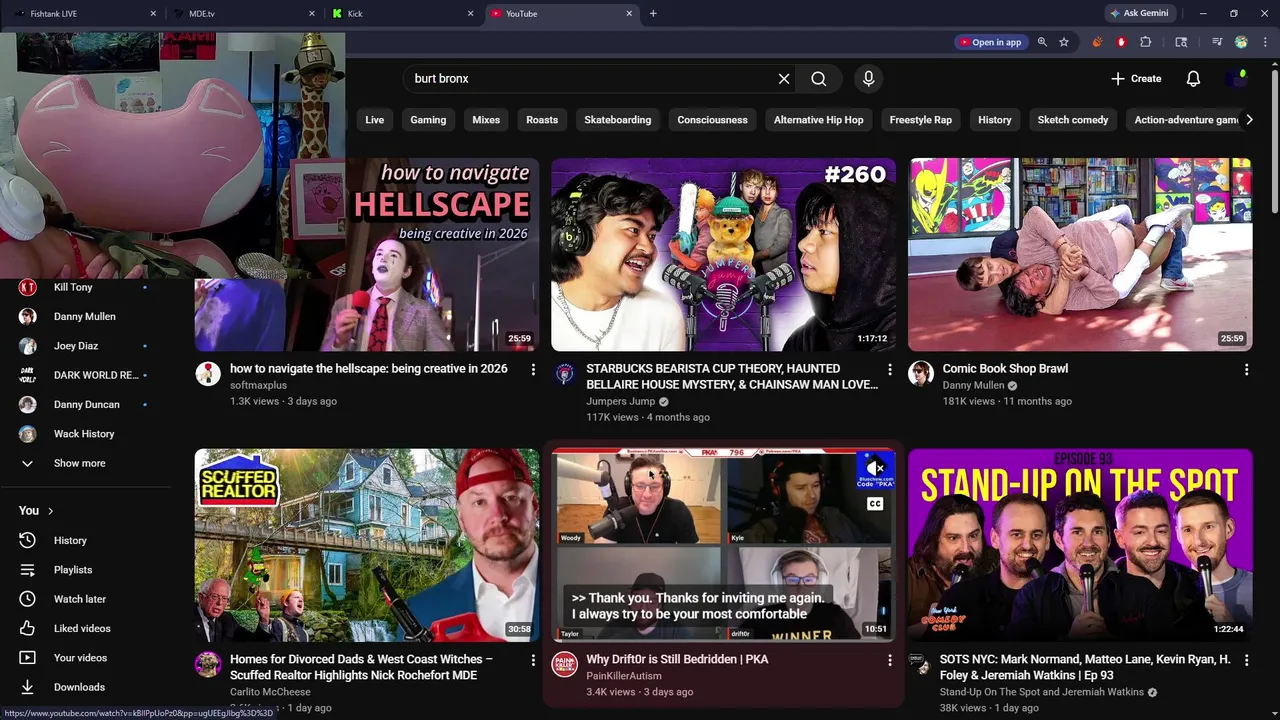Image resolution: width=1280 pixels, height=720 pixels.
Task: Click the Create button
Action: coord(1136,79)
